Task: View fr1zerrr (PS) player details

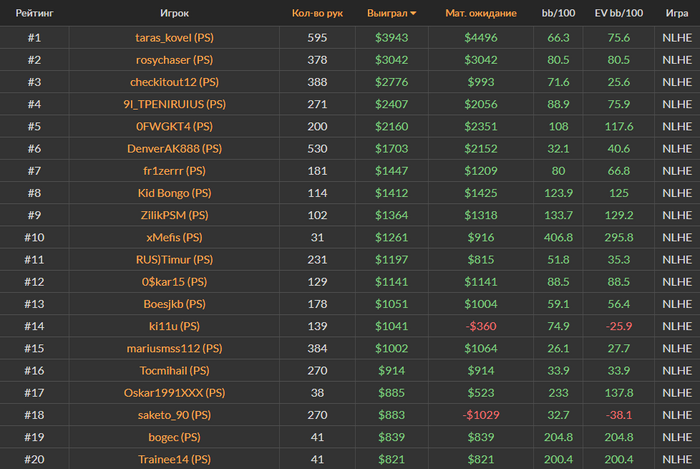Action: click(x=174, y=170)
